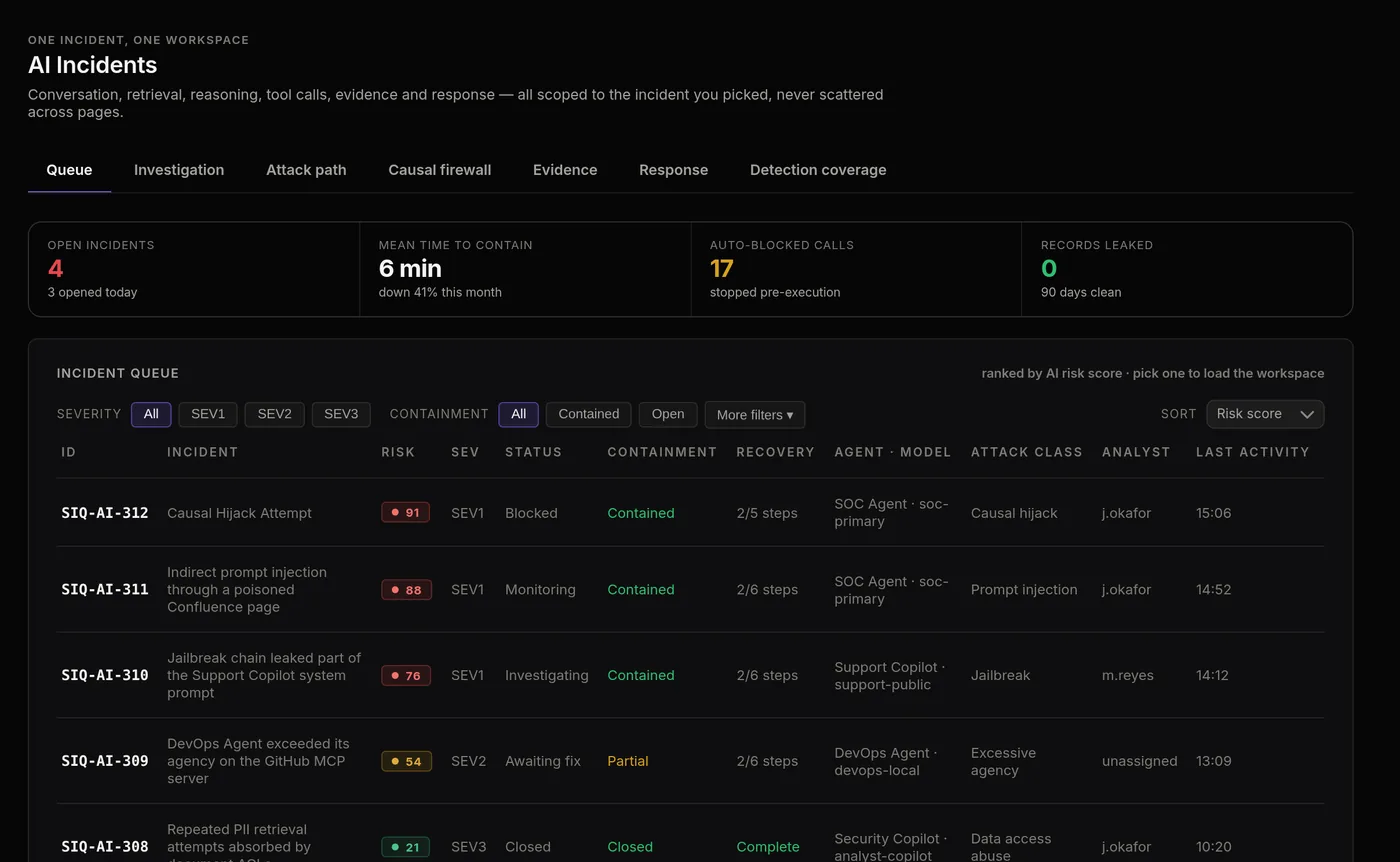Click the risk score 91 badge
Screen dimensions: 1400x862
click(x=405, y=513)
